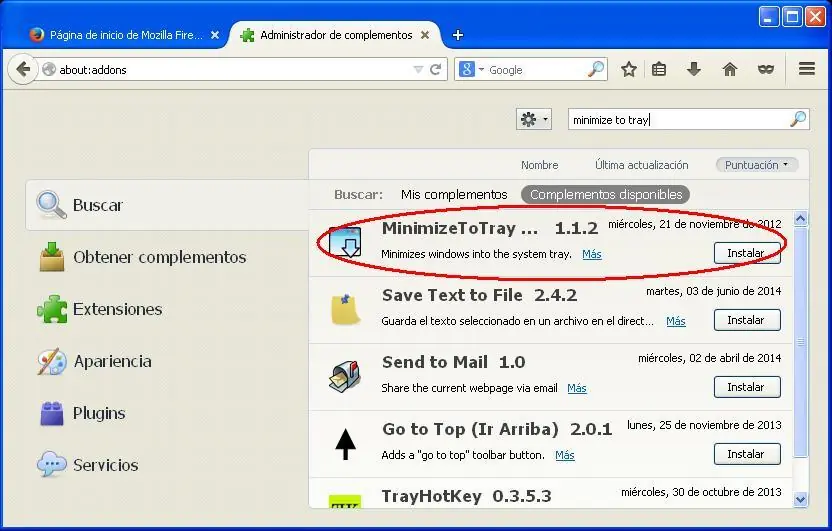This screenshot has height=531, width=832.
Task: Close the Página de inicio tab
Action: tap(215, 35)
